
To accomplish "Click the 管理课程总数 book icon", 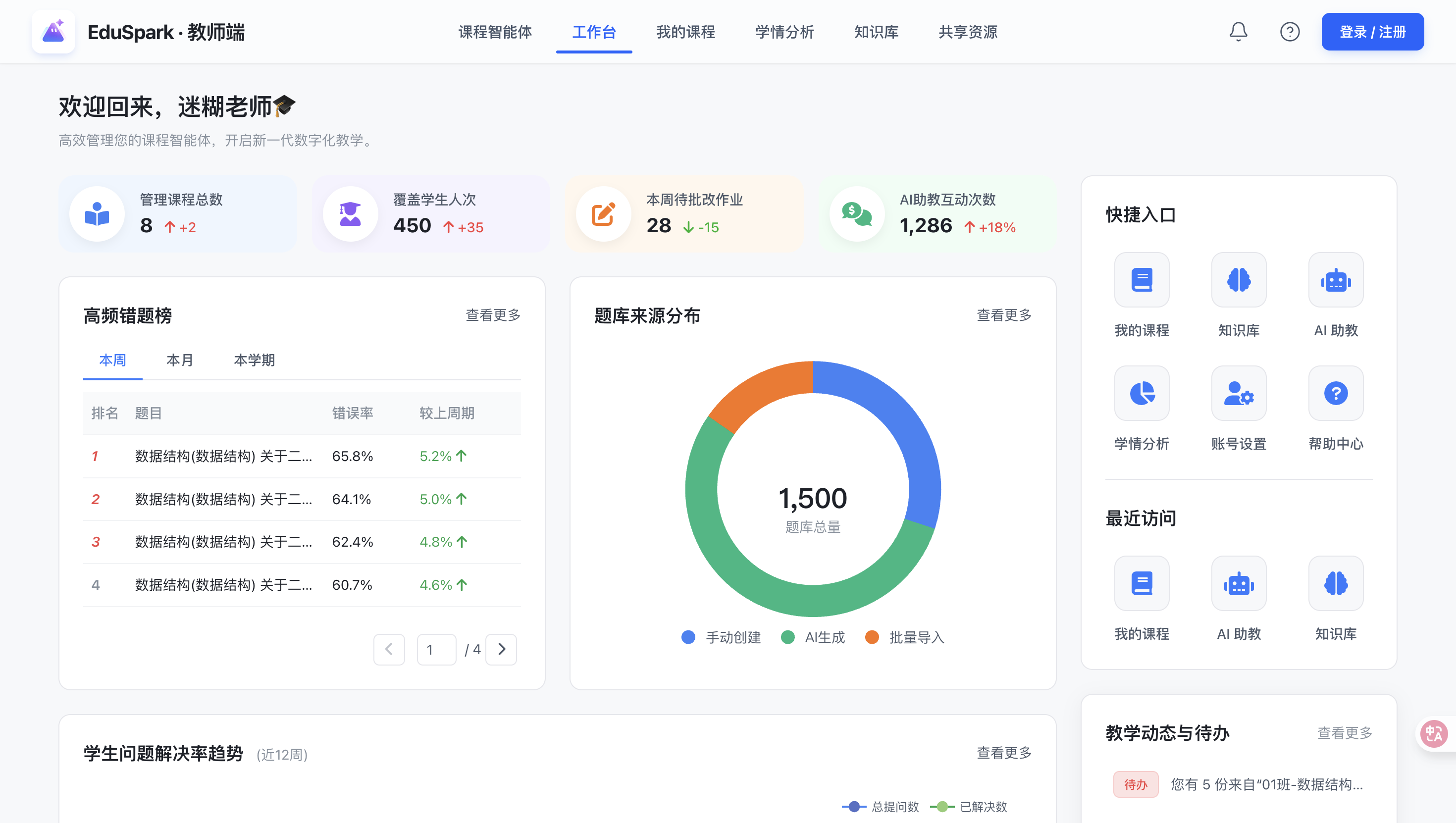I will click(x=97, y=214).
